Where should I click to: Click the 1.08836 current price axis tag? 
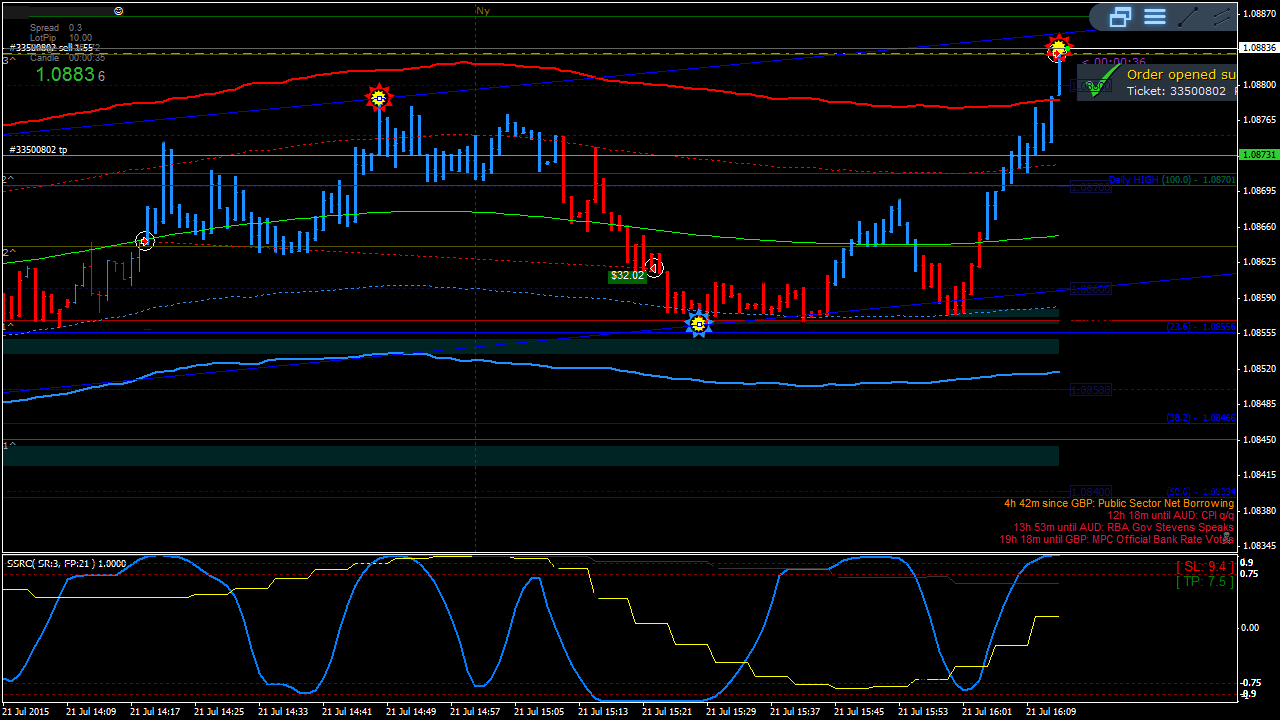tap(1258, 47)
